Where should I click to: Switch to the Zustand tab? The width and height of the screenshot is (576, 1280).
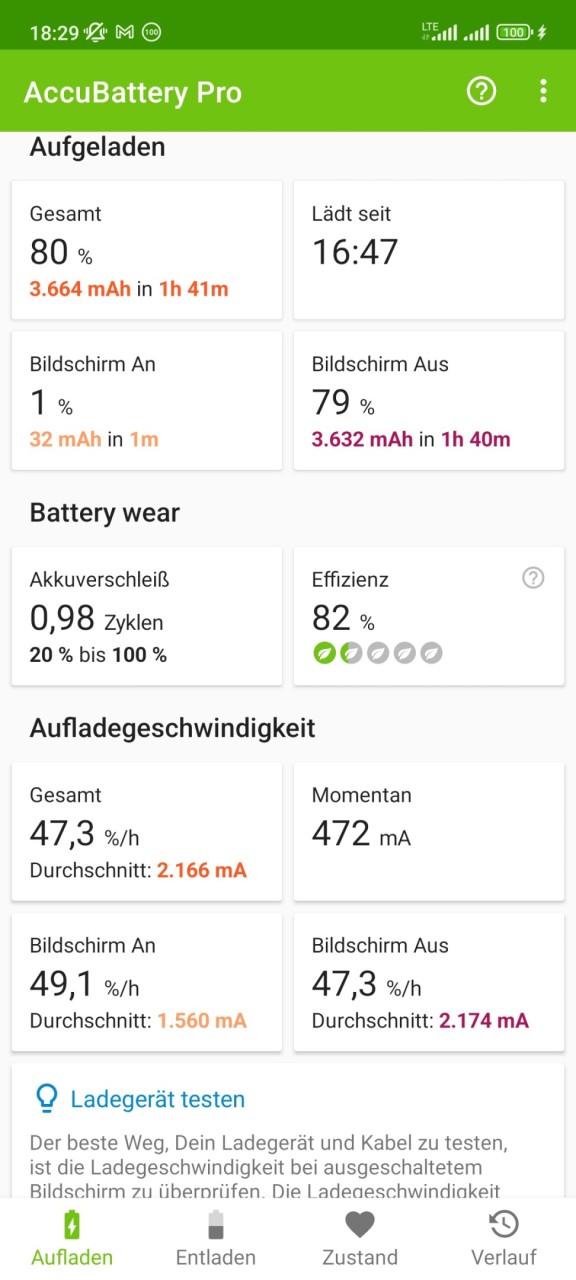tap(360, 1238)
